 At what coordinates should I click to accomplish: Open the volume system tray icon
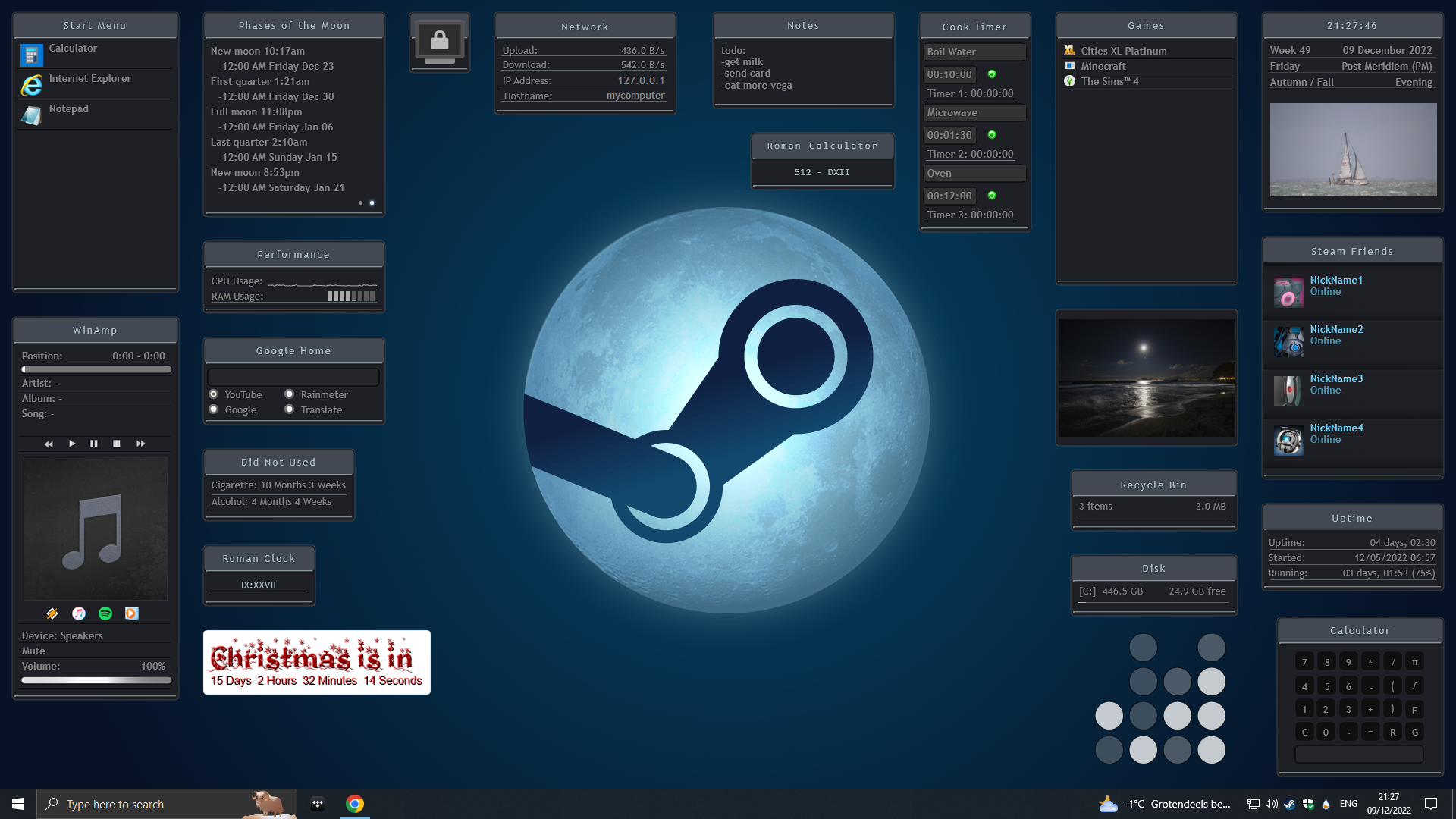tap(1271, 804)
